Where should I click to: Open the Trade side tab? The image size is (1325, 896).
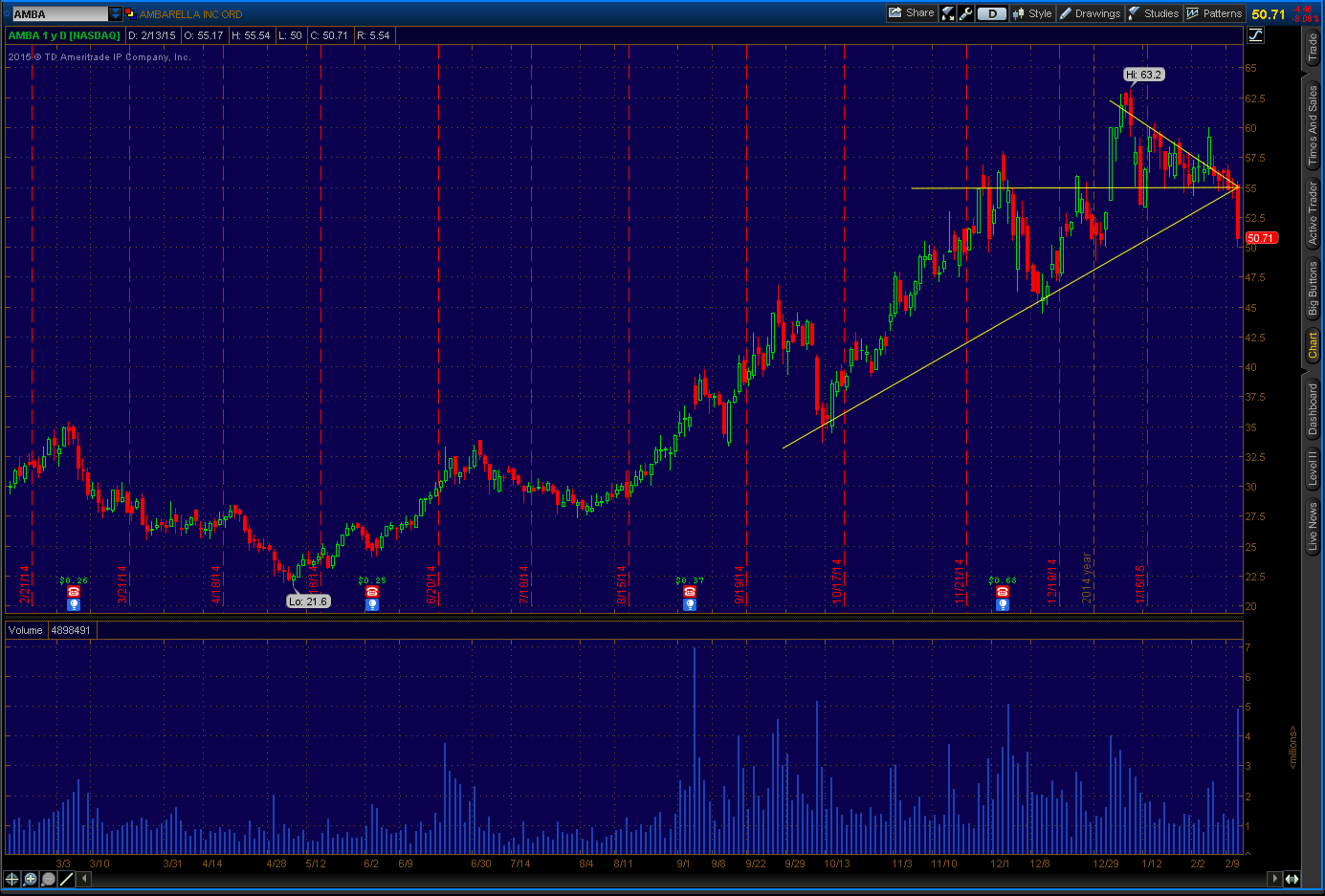[x=1313, y=48]
